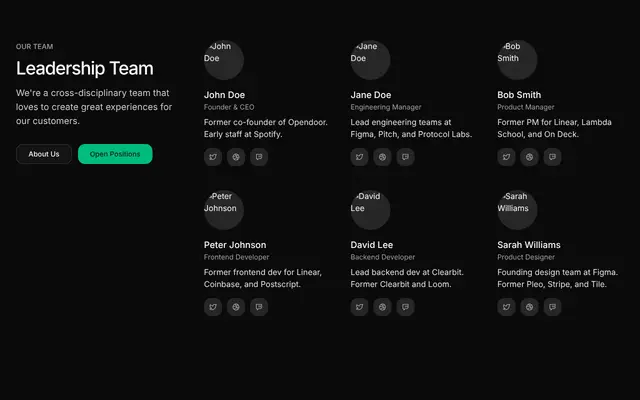The width and height of the screenshot is (640, 400).
Task: Click Sarah Williams' message chat icon
Action: tap(552, 307)
